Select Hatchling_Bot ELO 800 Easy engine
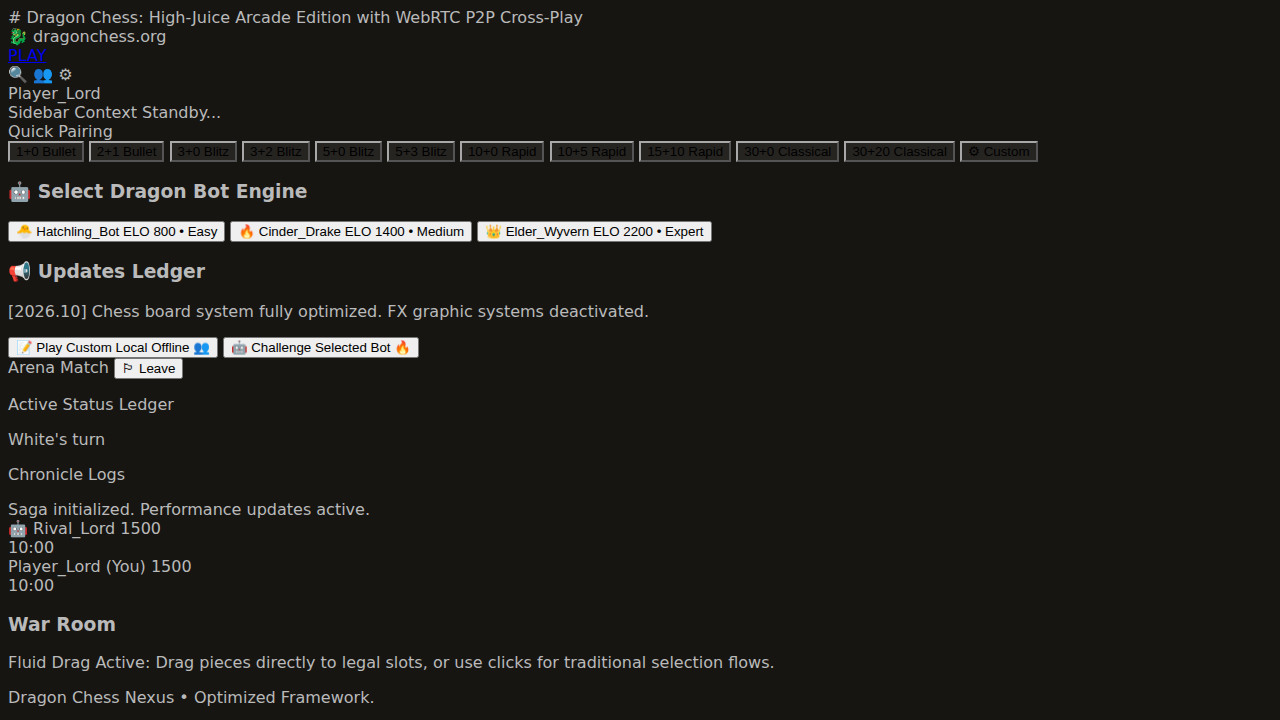1280x720 pixels. coord(116,231)
